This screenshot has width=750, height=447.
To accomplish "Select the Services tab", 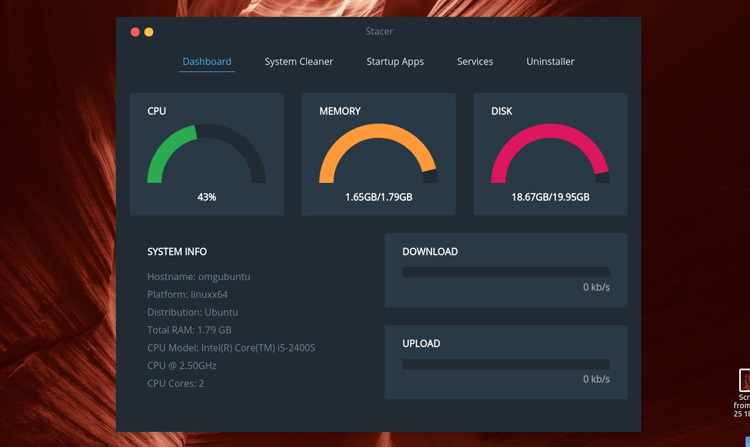I will tap(475, 62).
